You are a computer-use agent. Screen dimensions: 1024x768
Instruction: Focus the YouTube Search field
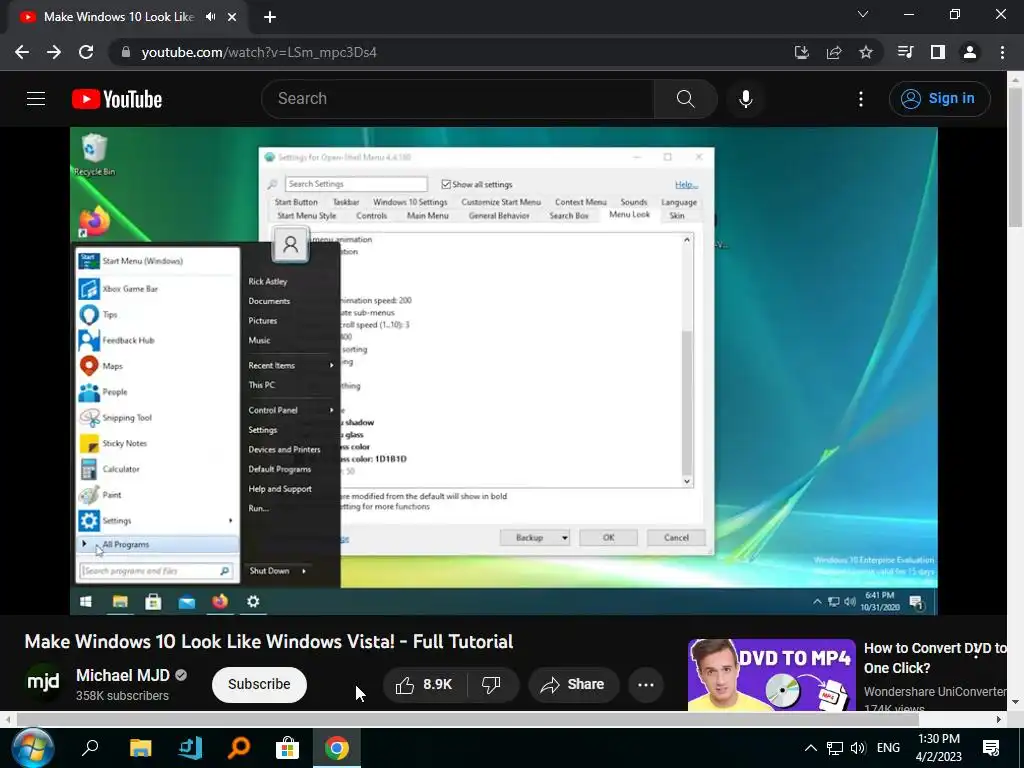click(x=457, y=99)
